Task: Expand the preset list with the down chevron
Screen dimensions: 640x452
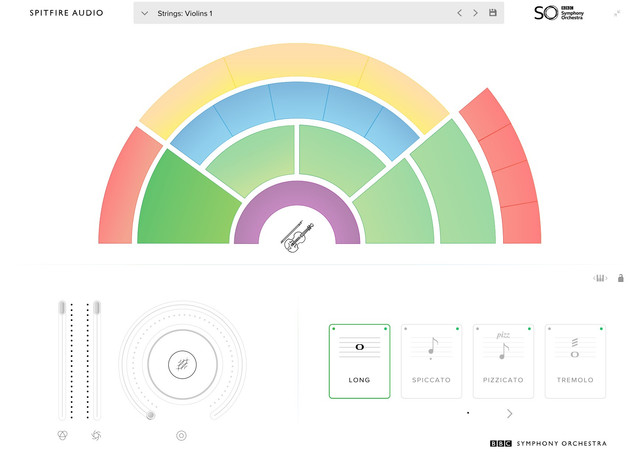Action: pyautogui.click(x=144, y=13)
